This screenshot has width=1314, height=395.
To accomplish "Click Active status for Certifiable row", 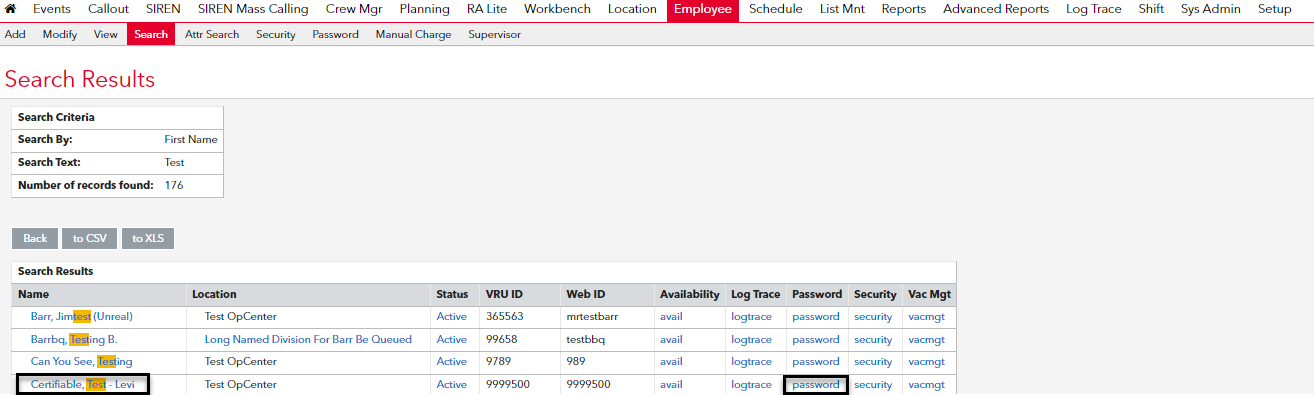I will pyautogui.click(x=452, y=385).
